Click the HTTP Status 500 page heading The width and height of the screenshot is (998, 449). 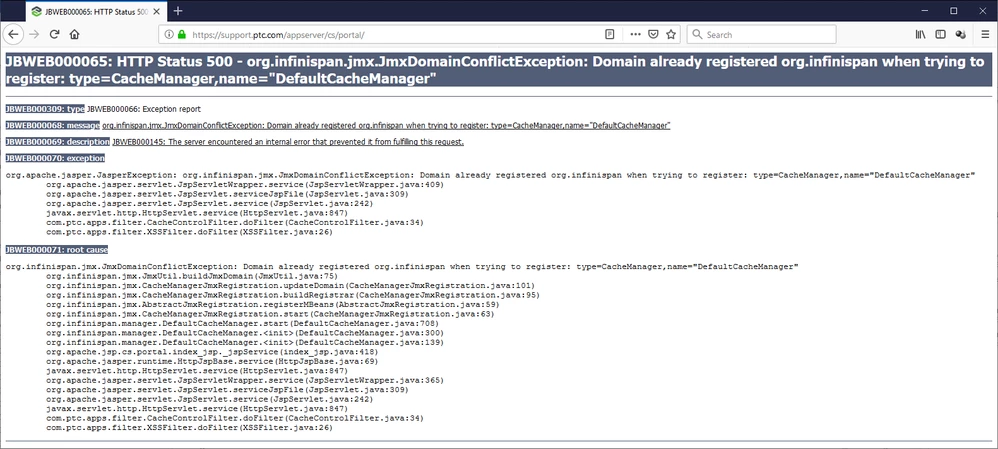pyautogui.click(x=498, y=69)
